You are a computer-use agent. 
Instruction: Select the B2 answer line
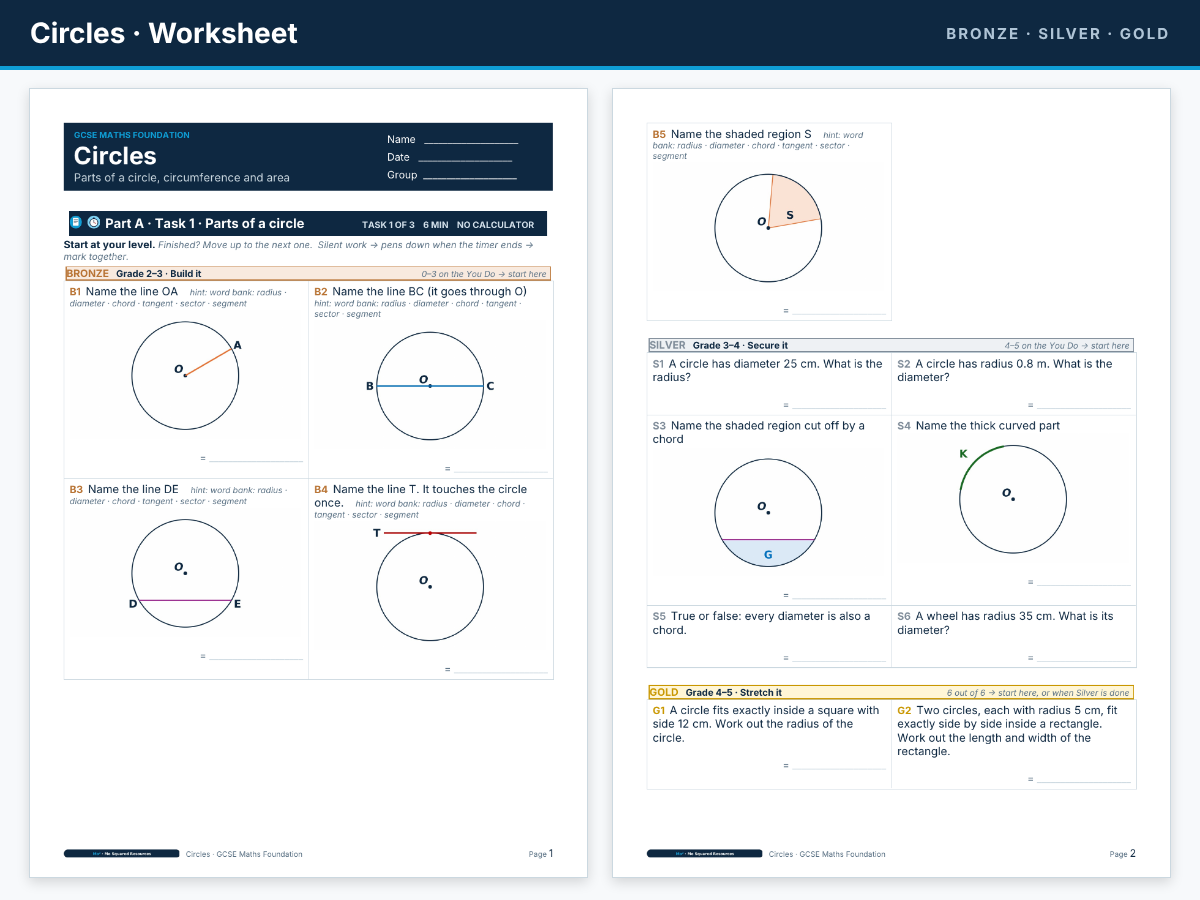500,471
